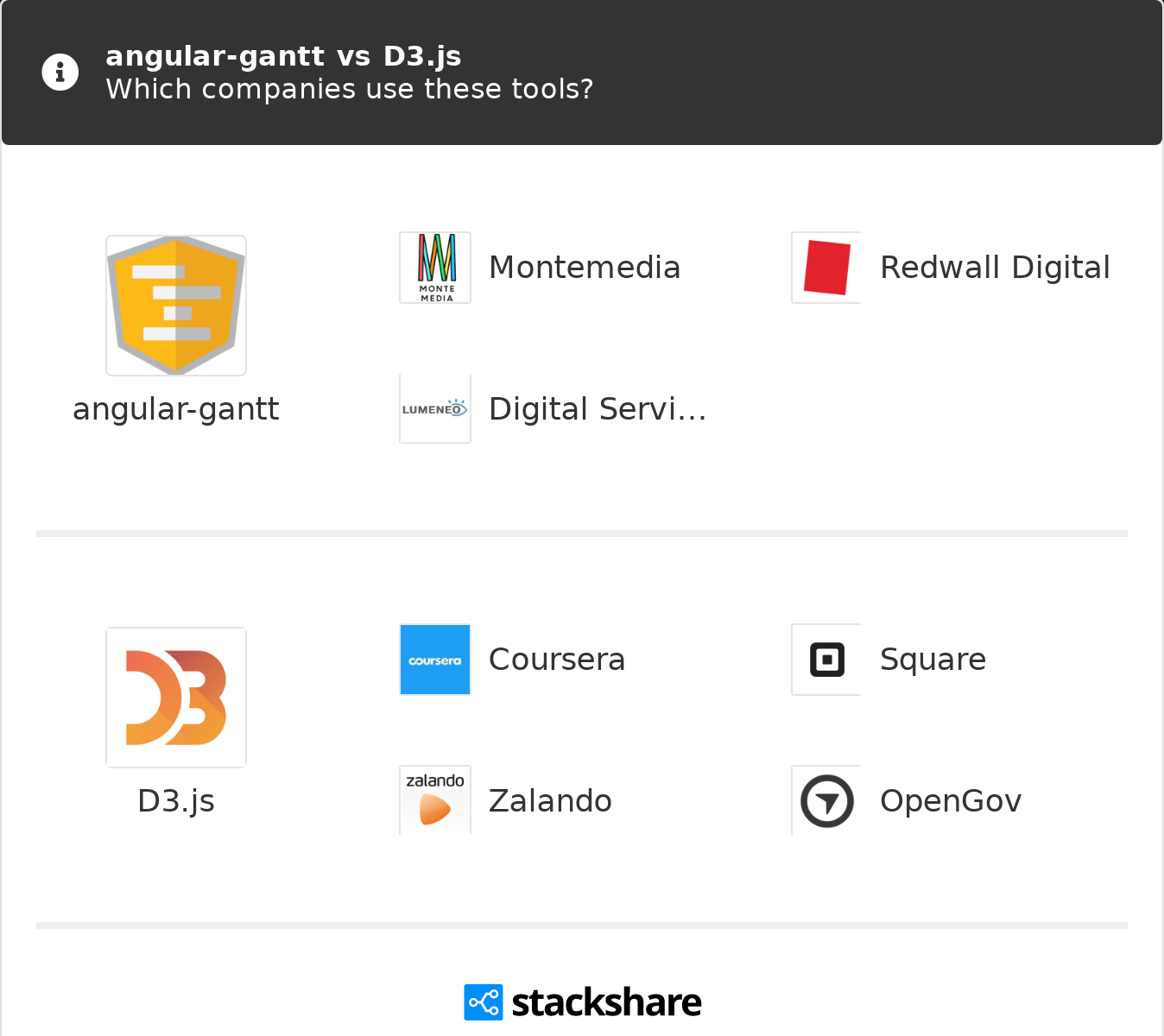Image resolution: width=1164 pixels, height=1036 pixels.
Task: Click the angular-gantt tool label
Action: pyautogui.click(x=176, y=409)
